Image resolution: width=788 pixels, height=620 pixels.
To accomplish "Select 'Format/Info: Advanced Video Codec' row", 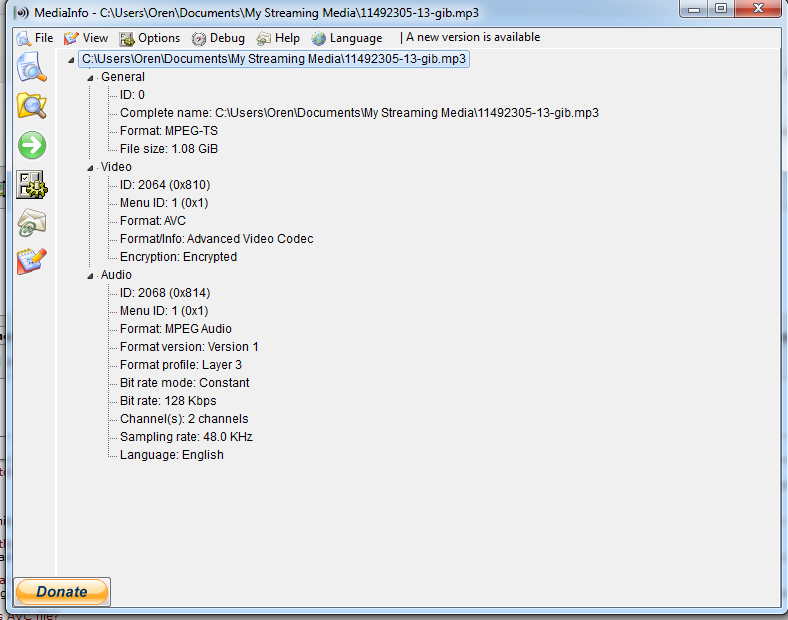I will (x=217, y=239).
